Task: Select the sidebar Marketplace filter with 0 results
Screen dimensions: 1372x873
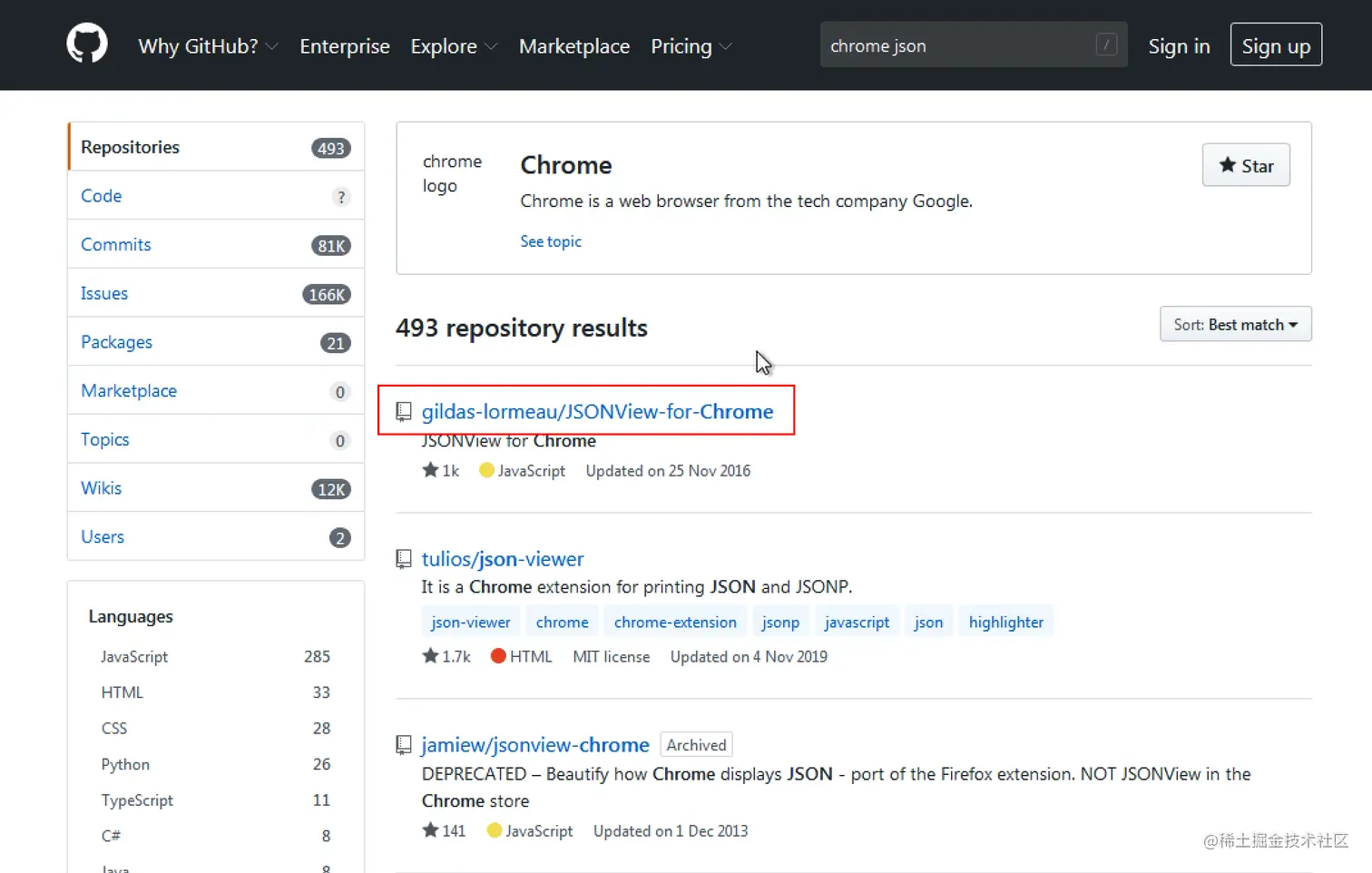Action: 216,390
